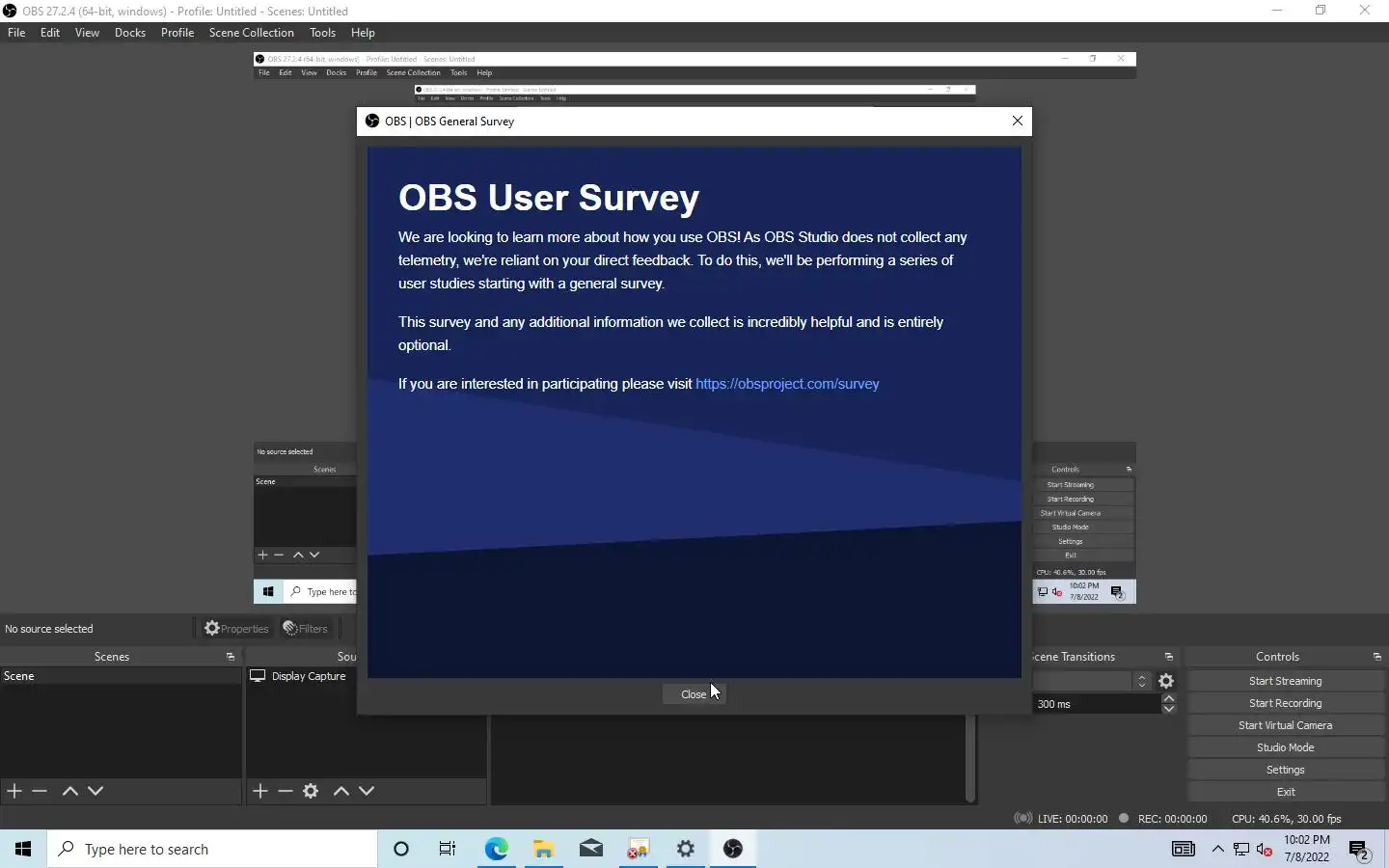Viewport: 1389px width, 868px height.
Task: Open the Profile menu
Action: pos(177,33)
